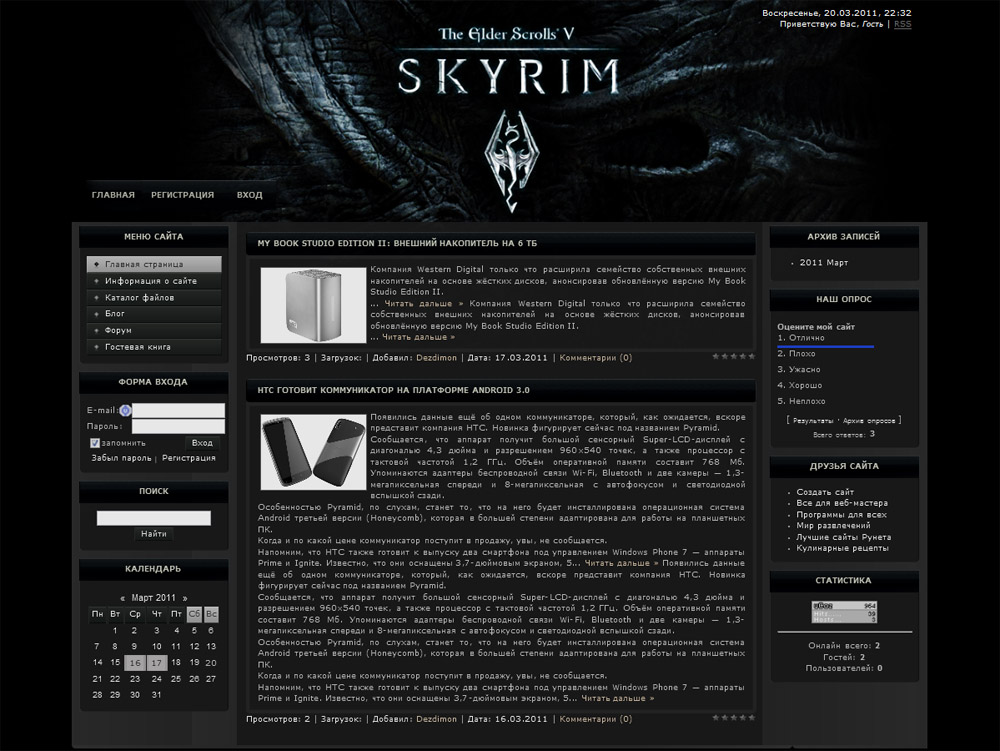Open the ВХОД top navigation item
Screen dimensions: 1000x751
[x=249, y=195]
